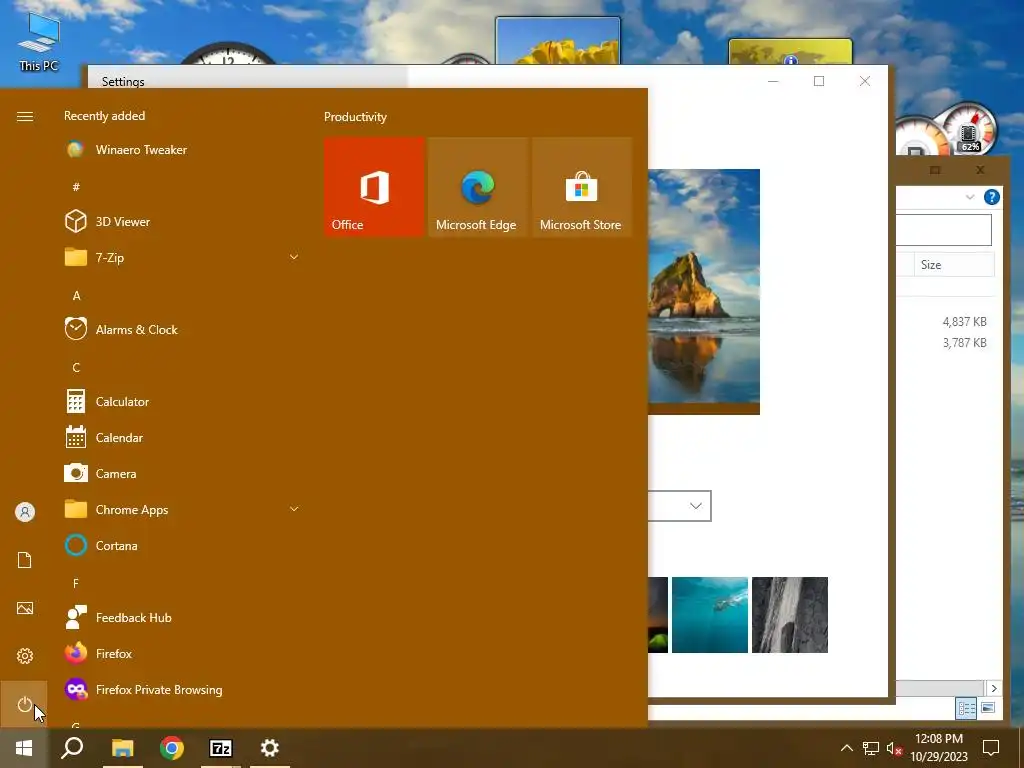Screen dimensions: 1024x768
Task: Open Settings gear in Start sidebar
Action: 24,656
